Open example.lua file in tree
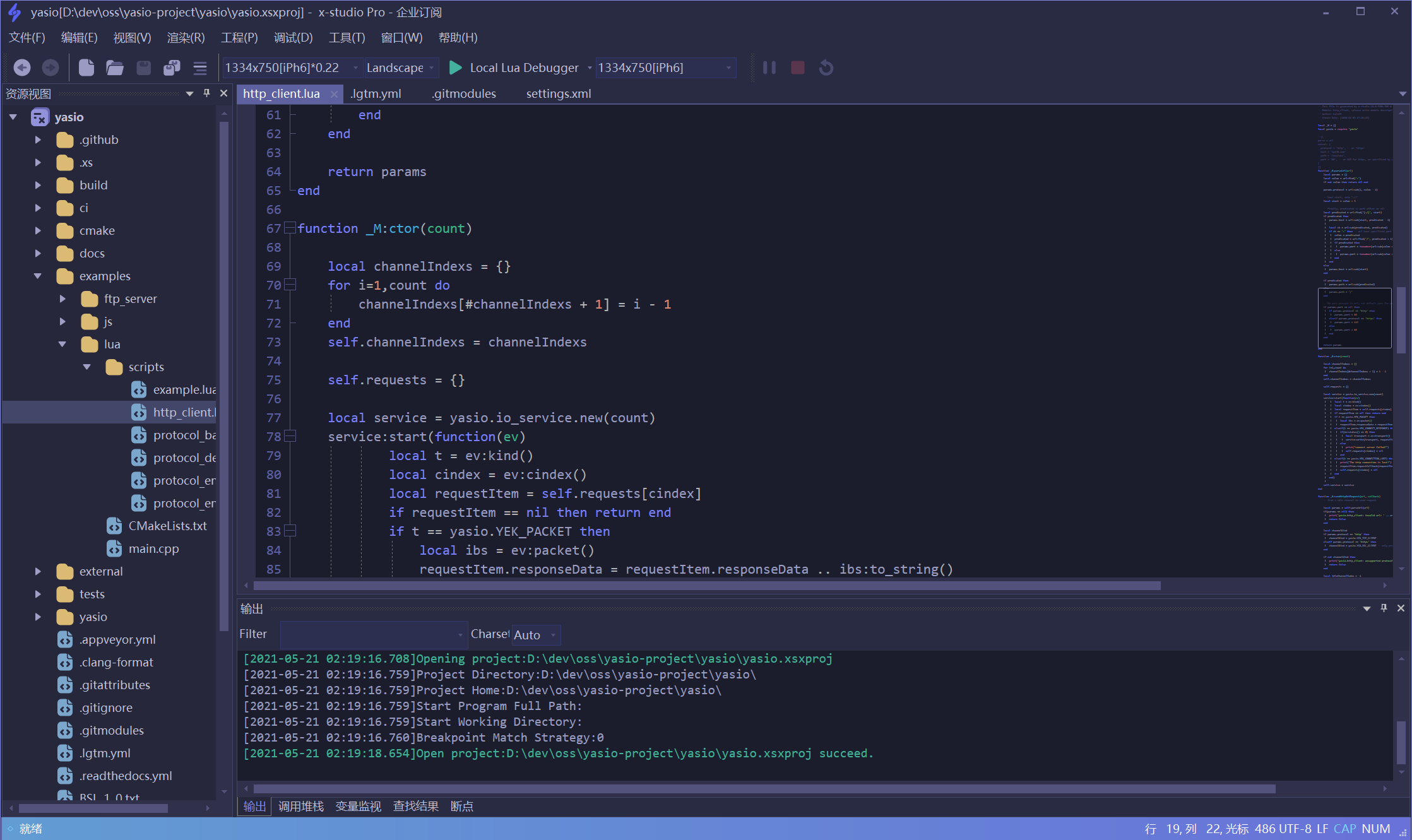 174,389
